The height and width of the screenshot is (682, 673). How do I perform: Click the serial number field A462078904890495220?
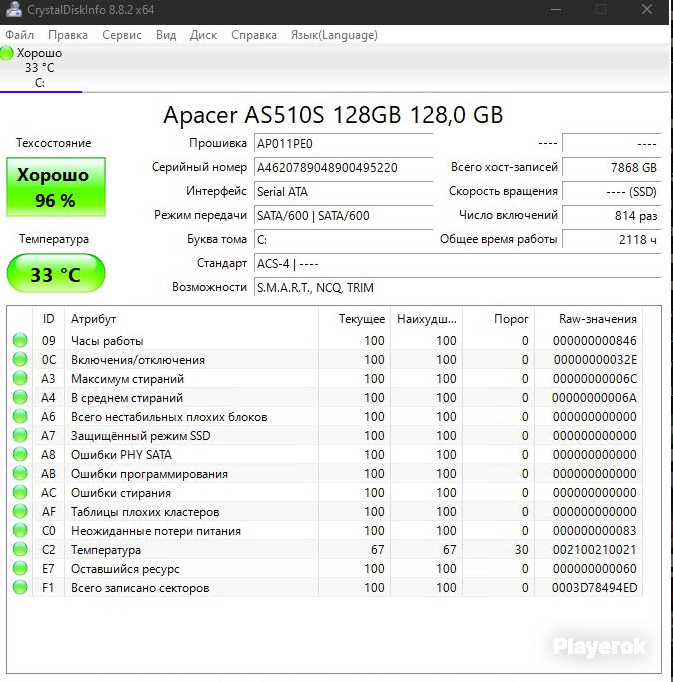click(343, 167)
